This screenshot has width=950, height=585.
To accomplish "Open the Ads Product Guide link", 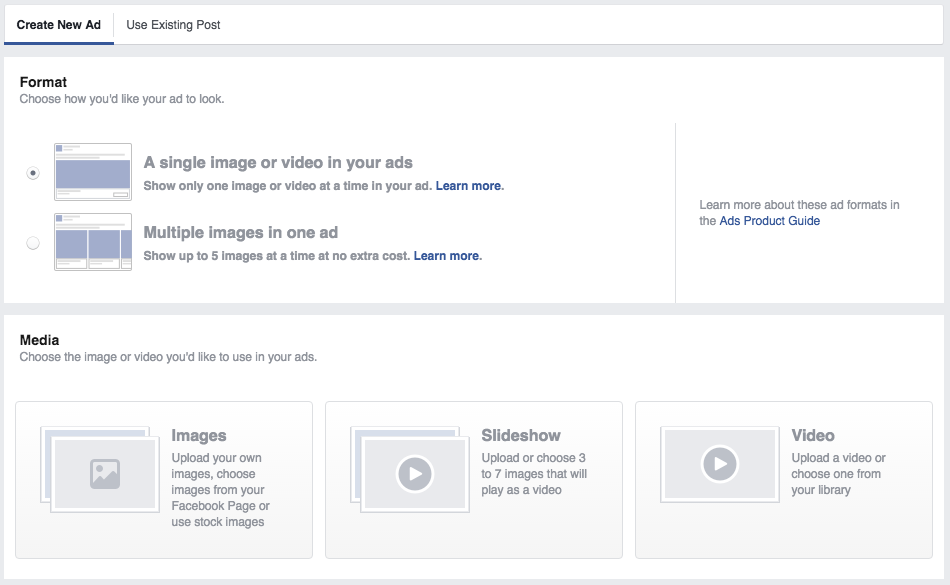I will 769,221.
